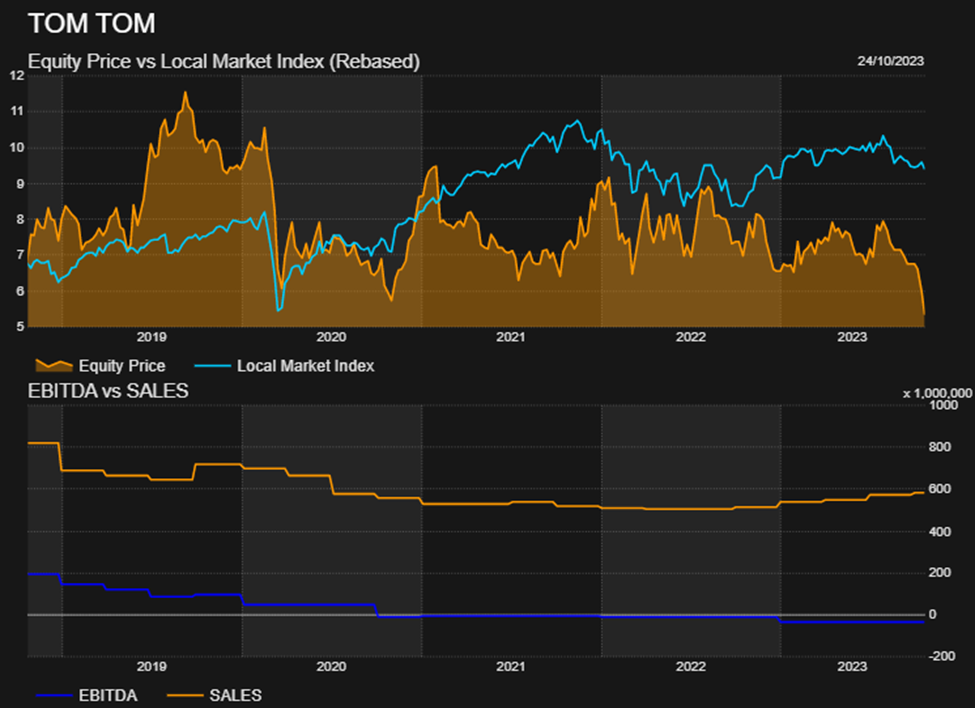The image size is (975, 708).
Task: Select the Equity Price vs Local Market Index title
Action: 224,62
